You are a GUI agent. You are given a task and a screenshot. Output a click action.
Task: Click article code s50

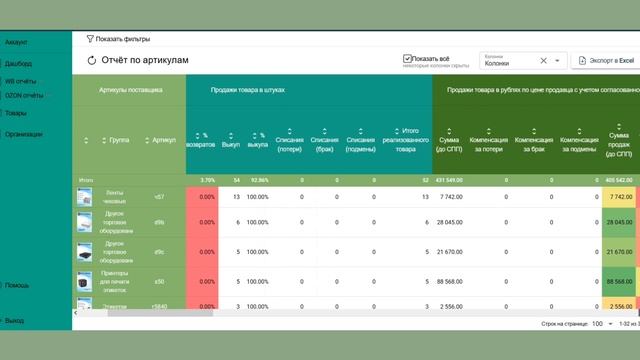[159, 282]
